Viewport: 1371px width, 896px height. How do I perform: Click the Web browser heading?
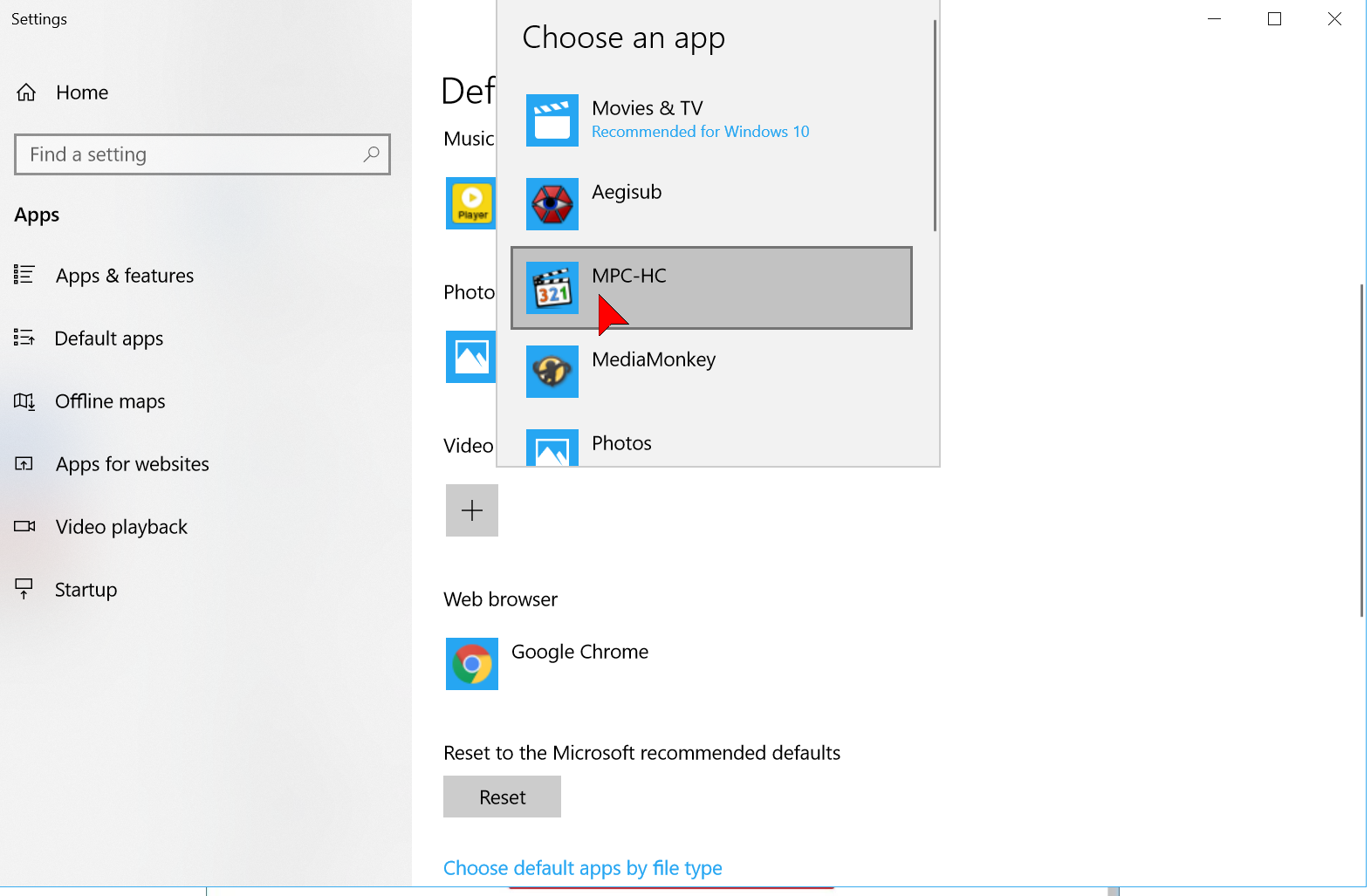coord(500,599)
